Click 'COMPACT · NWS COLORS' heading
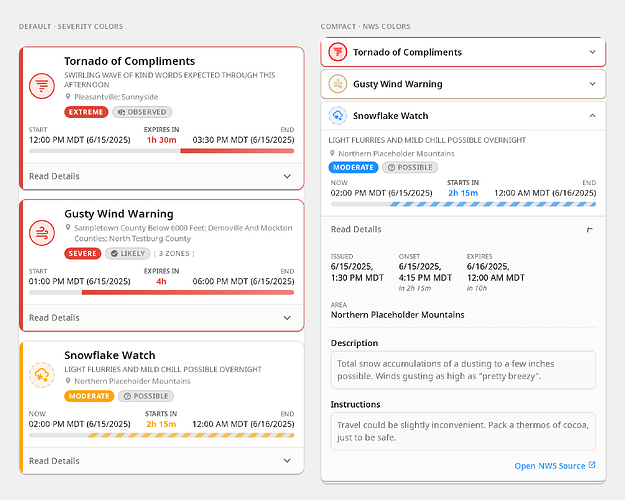Image resolution: width=625 pixels, height=500 pixels. click(366, 26)
